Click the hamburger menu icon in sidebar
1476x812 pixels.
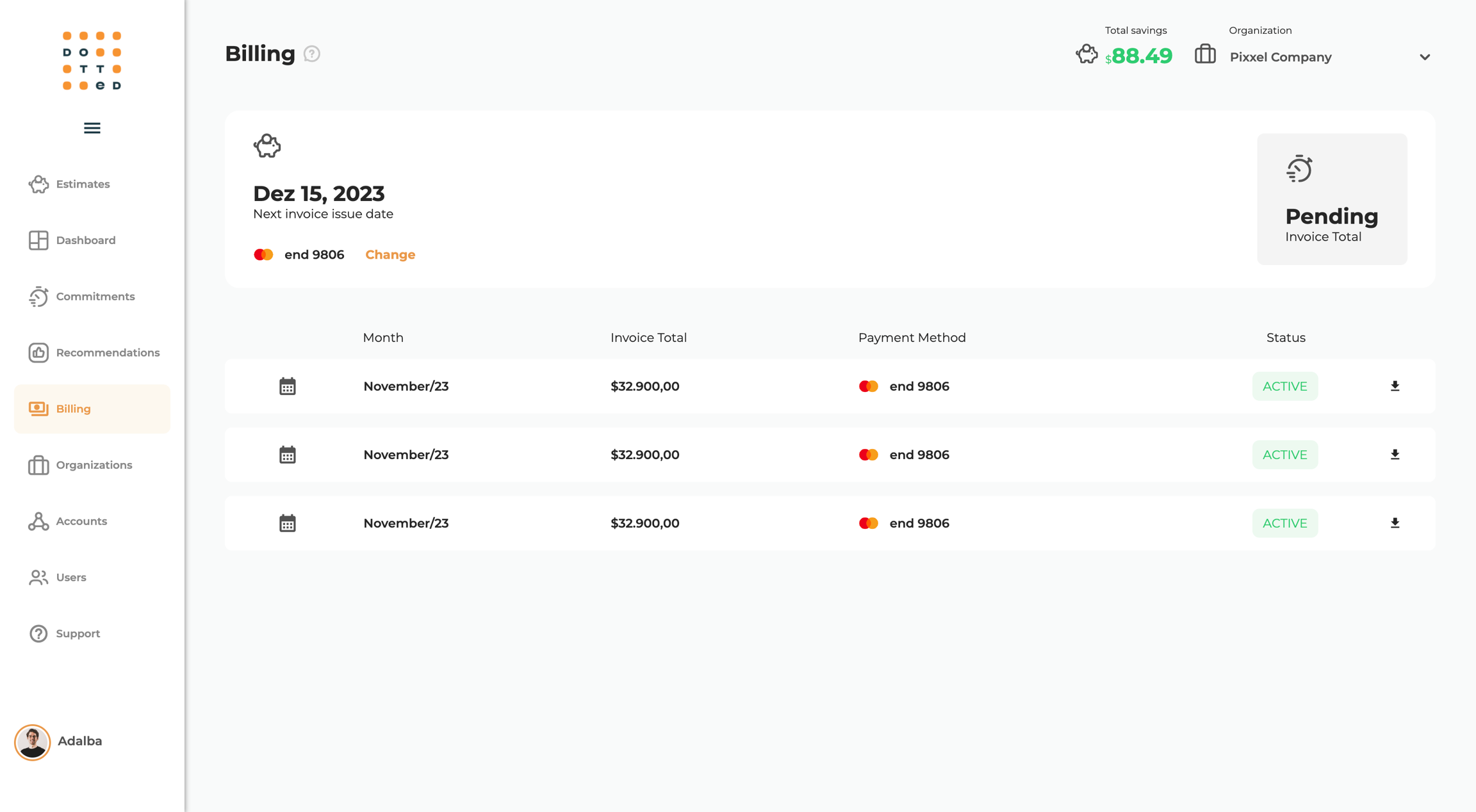(x=92, y=128)
